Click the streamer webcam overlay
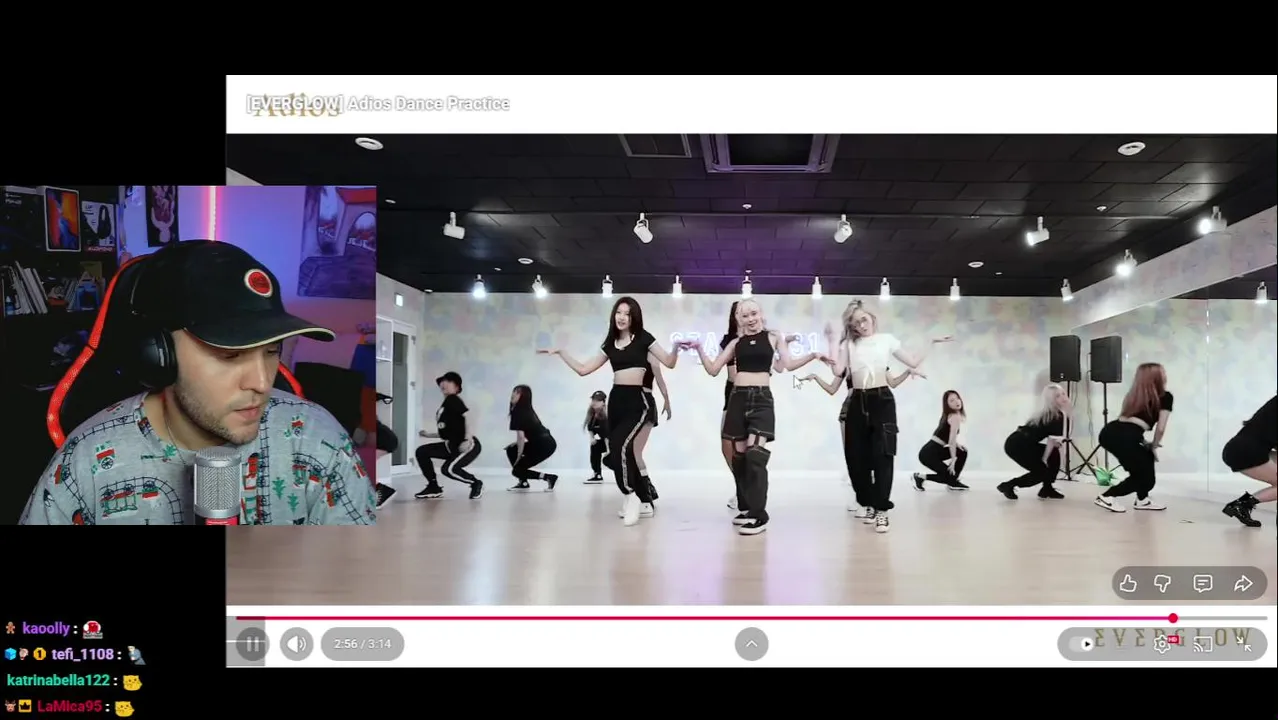 (x=188, y=355)
